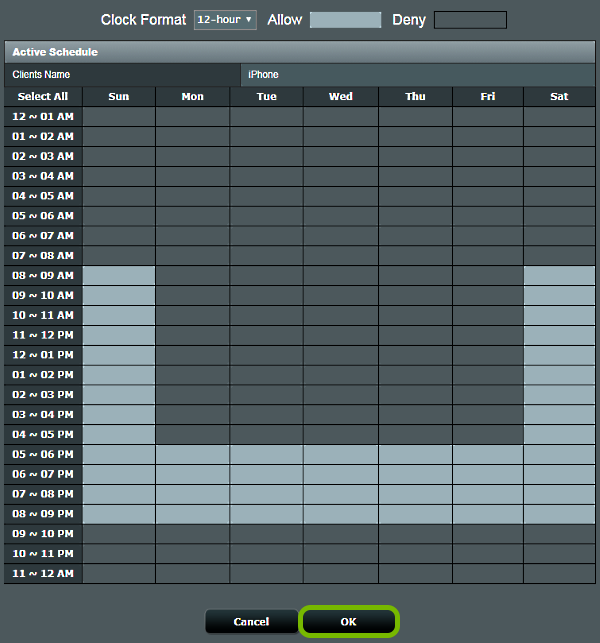Select the 12 ~ 01 PM row label

click(x=43, y=355)
